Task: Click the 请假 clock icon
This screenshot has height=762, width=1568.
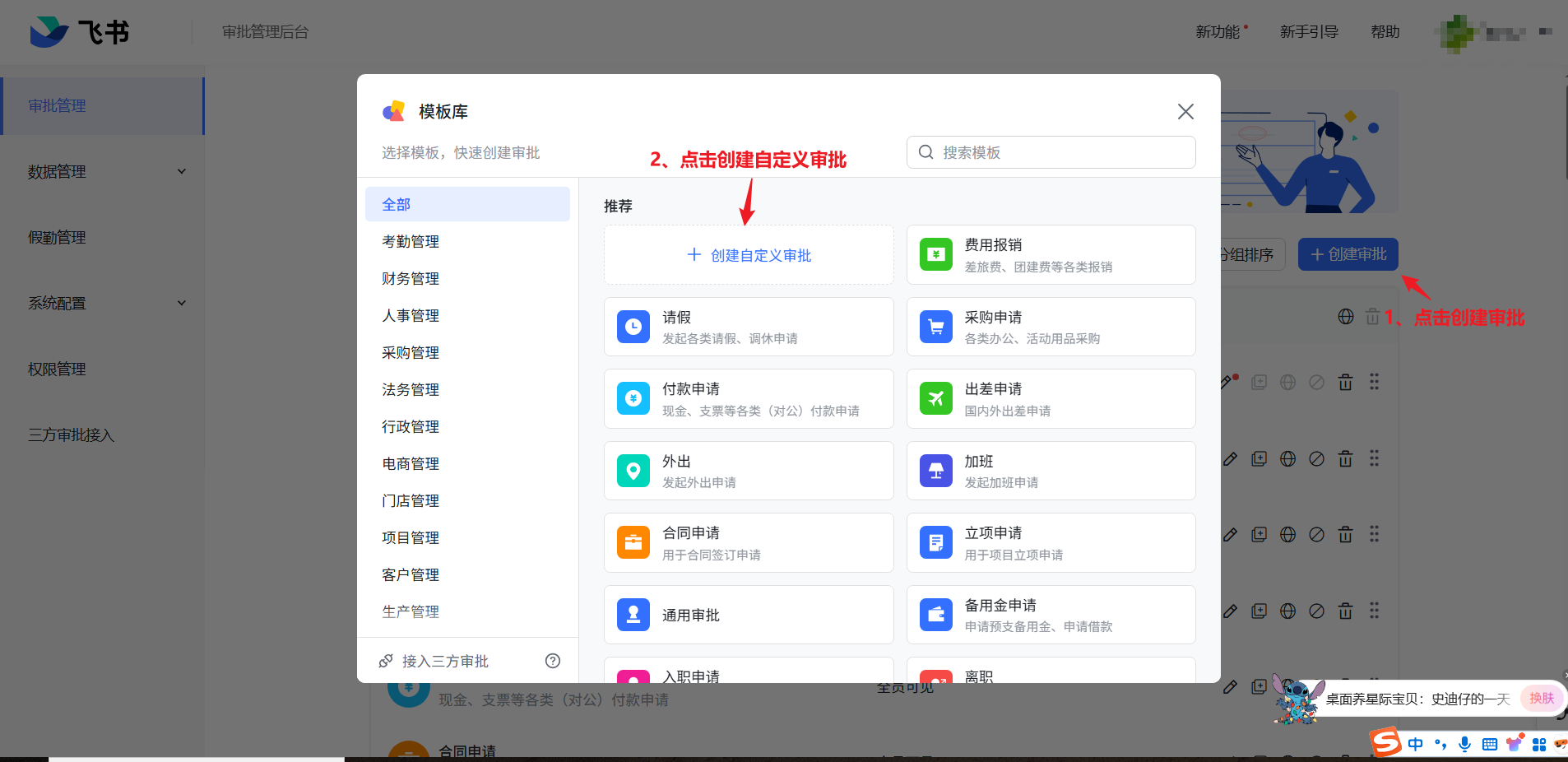Action: pos(633,327)
